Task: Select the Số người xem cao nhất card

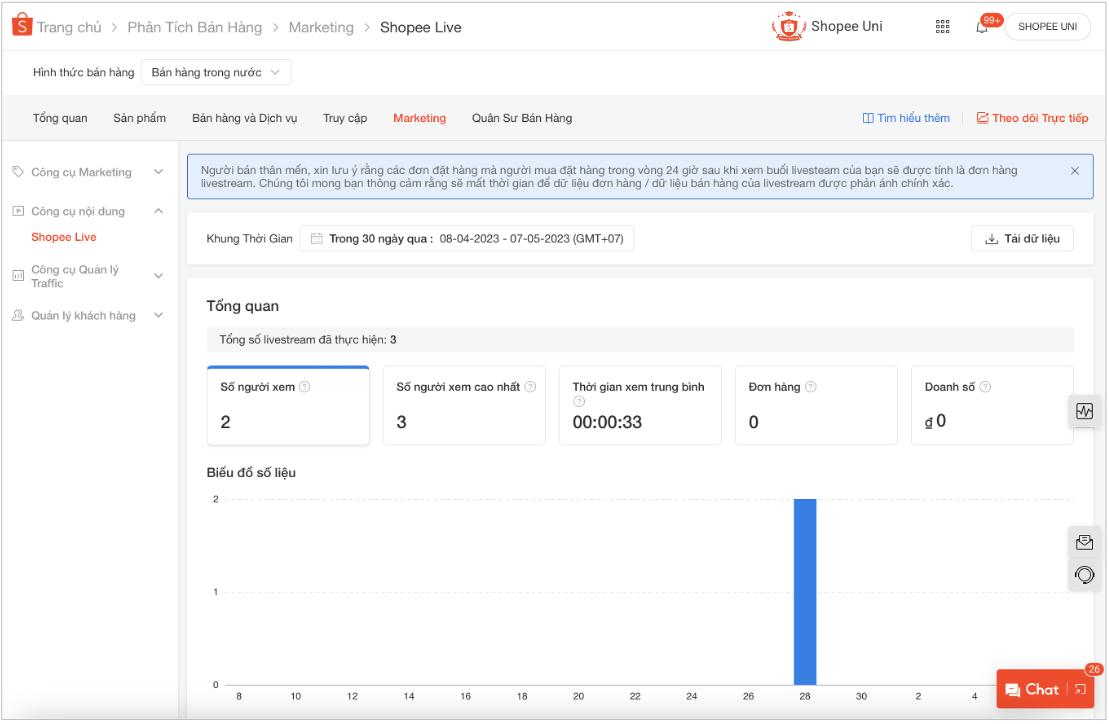Action: coord(464,405)
